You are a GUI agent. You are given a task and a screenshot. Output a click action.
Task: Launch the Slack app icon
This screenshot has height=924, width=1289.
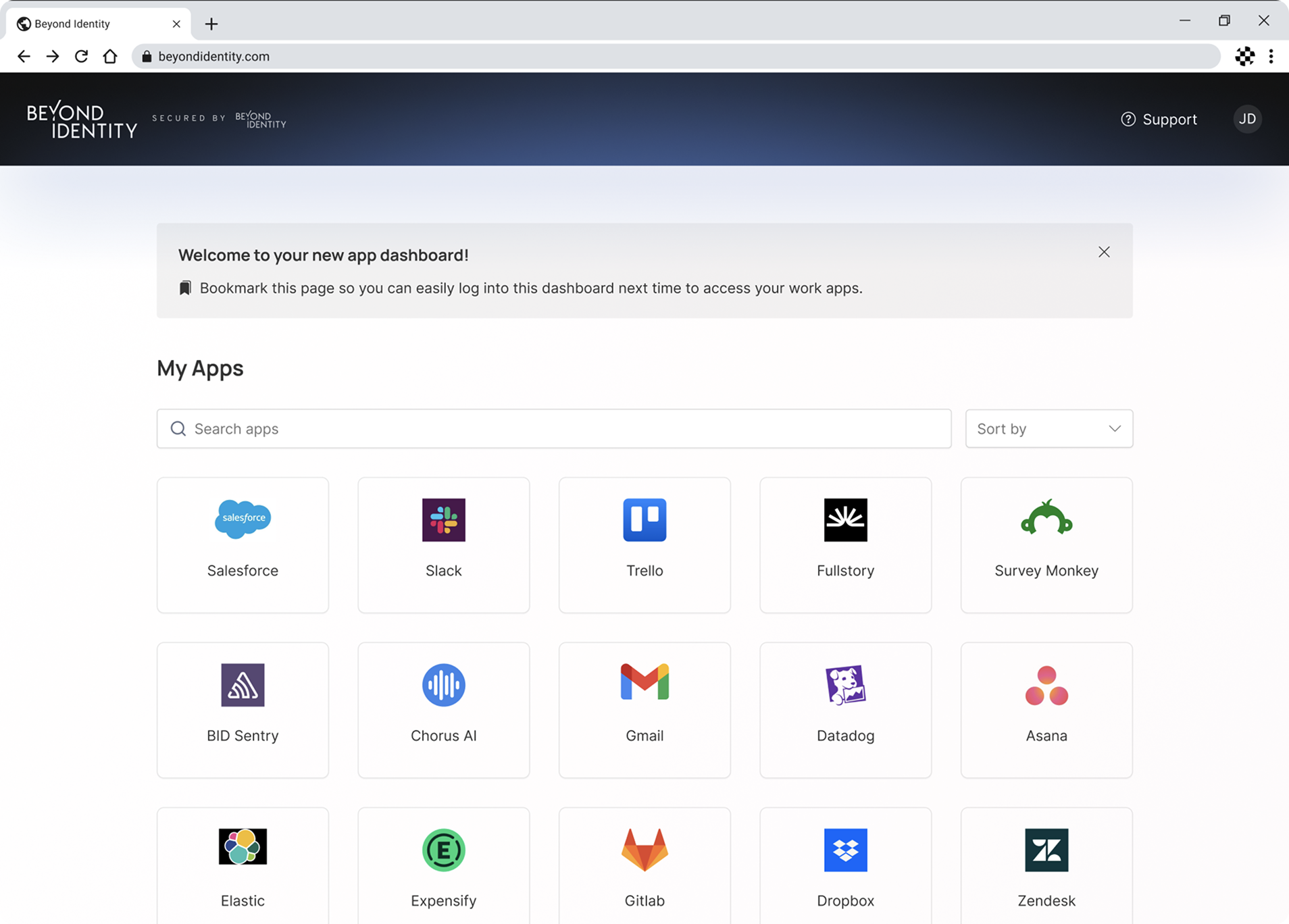[x=444, y=519]
